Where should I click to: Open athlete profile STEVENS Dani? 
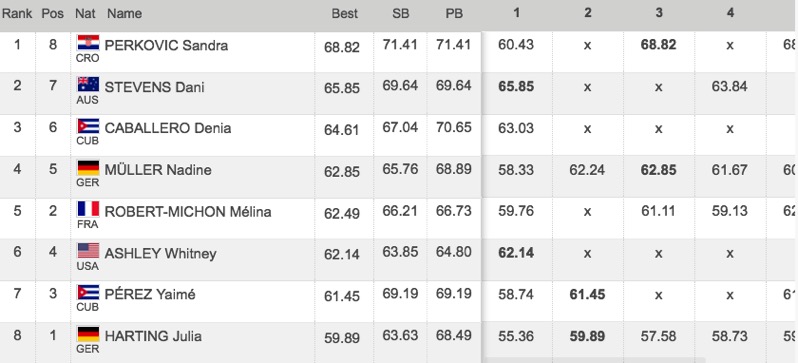click(154, 87)
